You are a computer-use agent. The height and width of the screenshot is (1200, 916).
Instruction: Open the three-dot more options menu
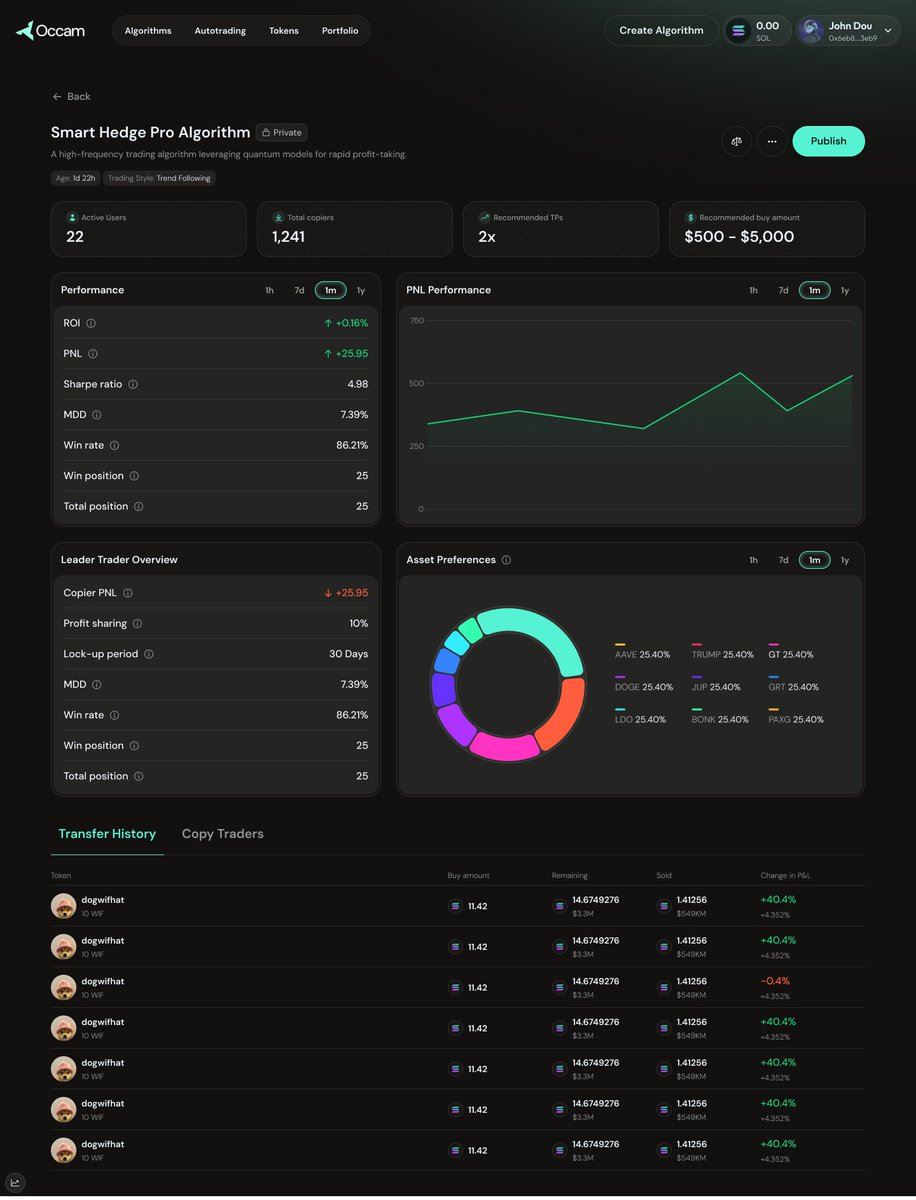click(772, 141)
